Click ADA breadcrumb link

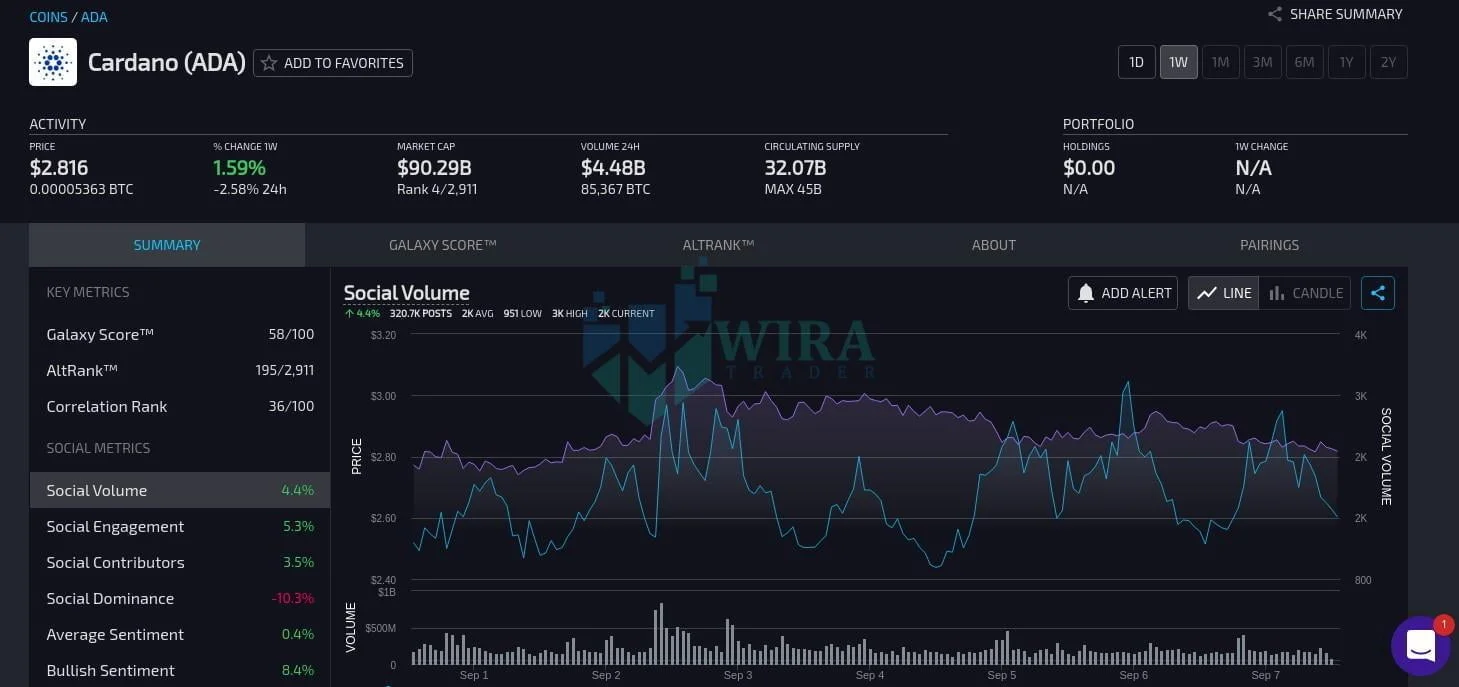pyautogui.click(x=94, y=17)
